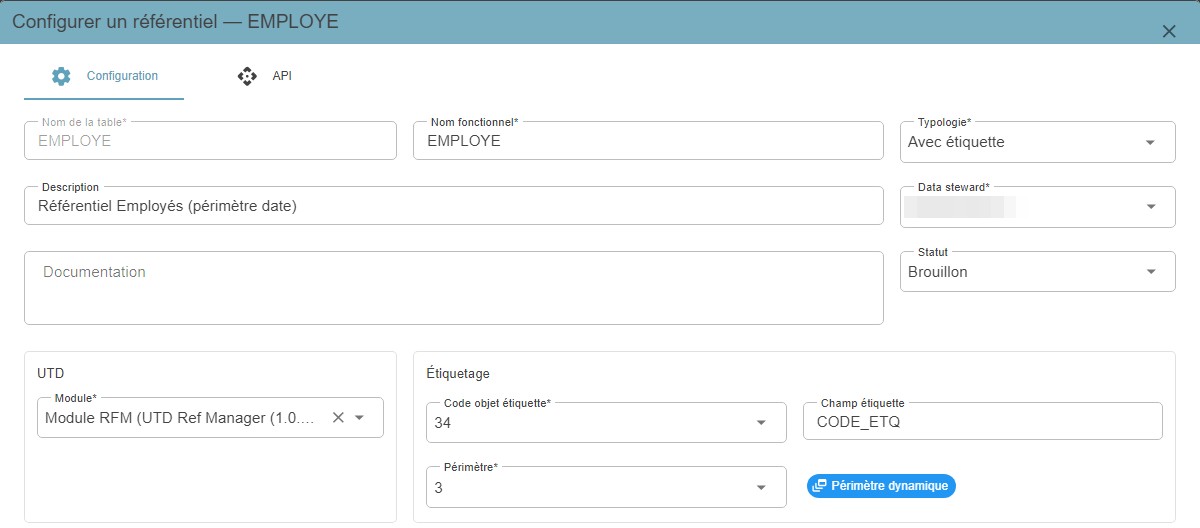Open the API tab label
The height and width of the screenshot is (528, 1200).
(x=282, y=76)
